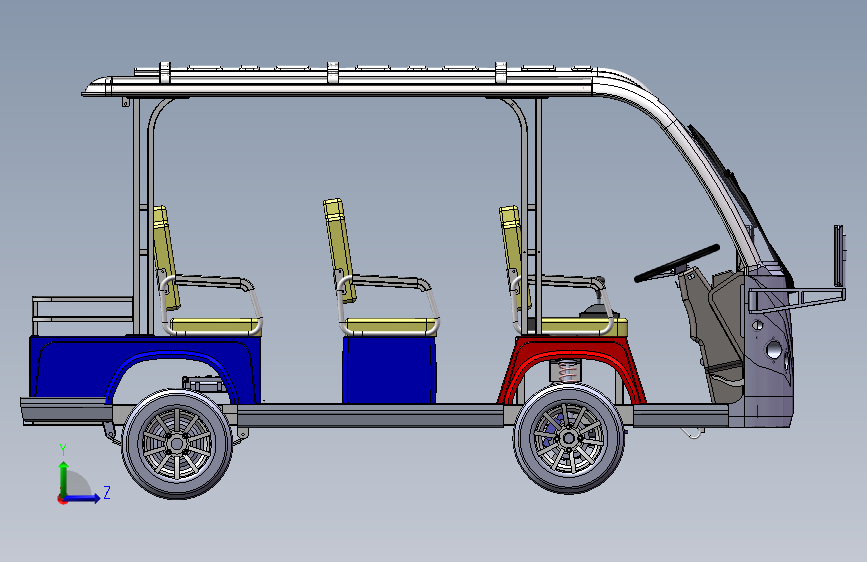Select the rear cargo rack railing
867x562 pixels.
coord(83,315)
